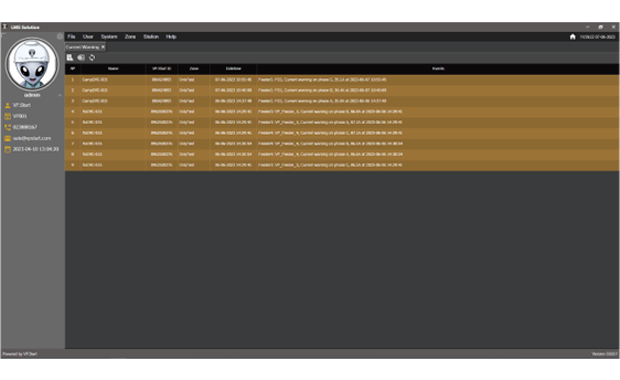Select row number 3 cell
The image size is (620, 380).
[72, 101]
